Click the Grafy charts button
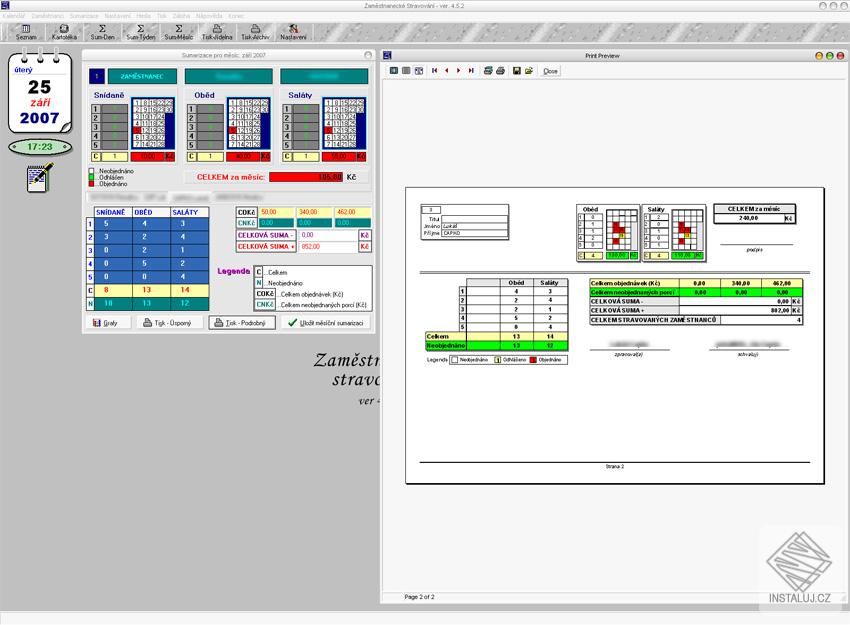The image size is (850, 625). (x=108, y=323)
